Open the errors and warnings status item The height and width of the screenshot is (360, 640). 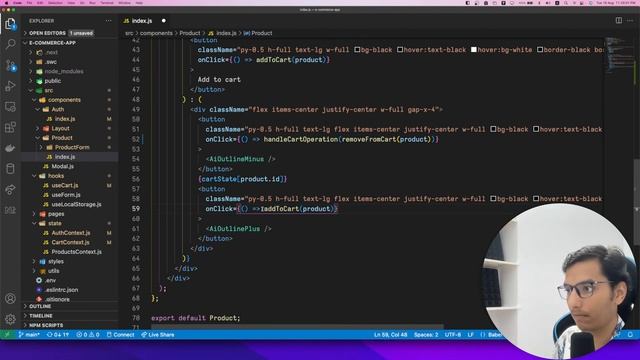pos(88,335)
